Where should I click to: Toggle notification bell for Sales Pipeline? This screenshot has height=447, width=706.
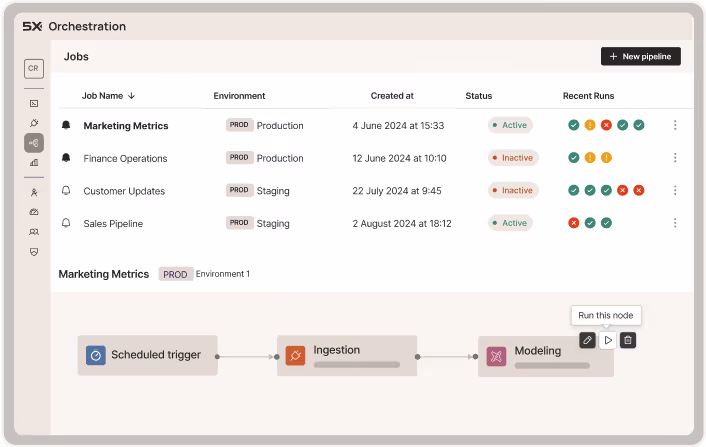66,223
